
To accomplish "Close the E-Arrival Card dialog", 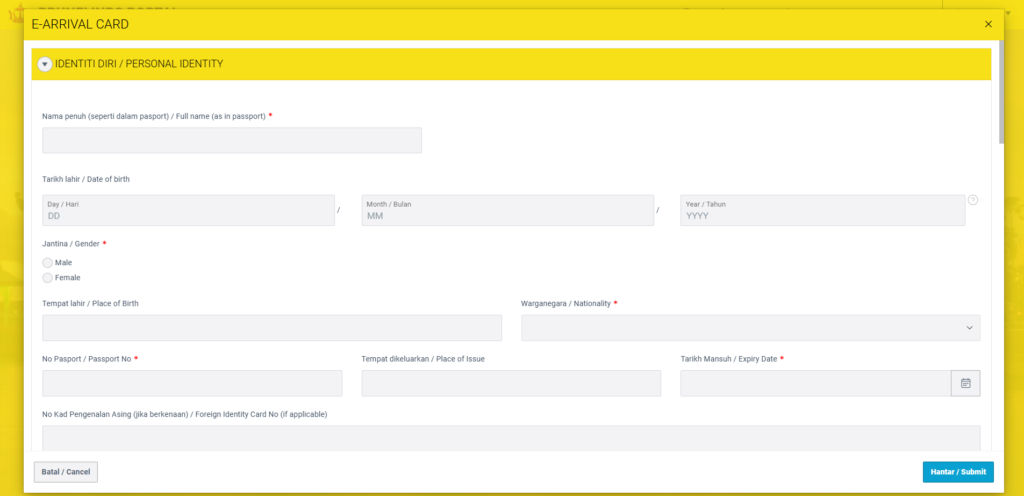I will pyautogui.click(x=988, y=24).
